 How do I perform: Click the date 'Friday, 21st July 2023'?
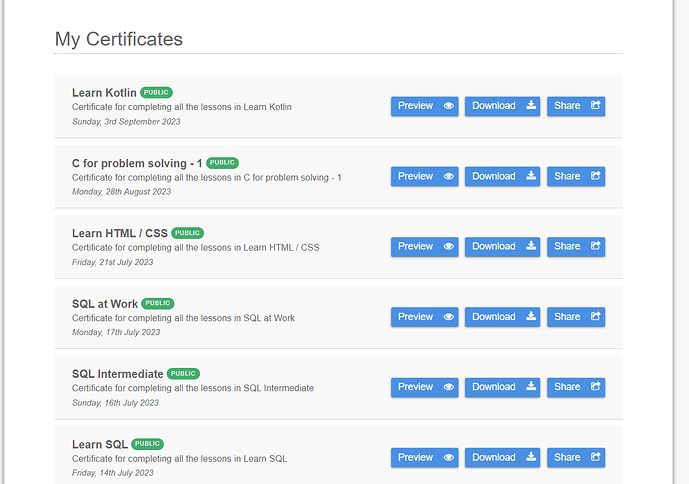click(x=112, y=262)
